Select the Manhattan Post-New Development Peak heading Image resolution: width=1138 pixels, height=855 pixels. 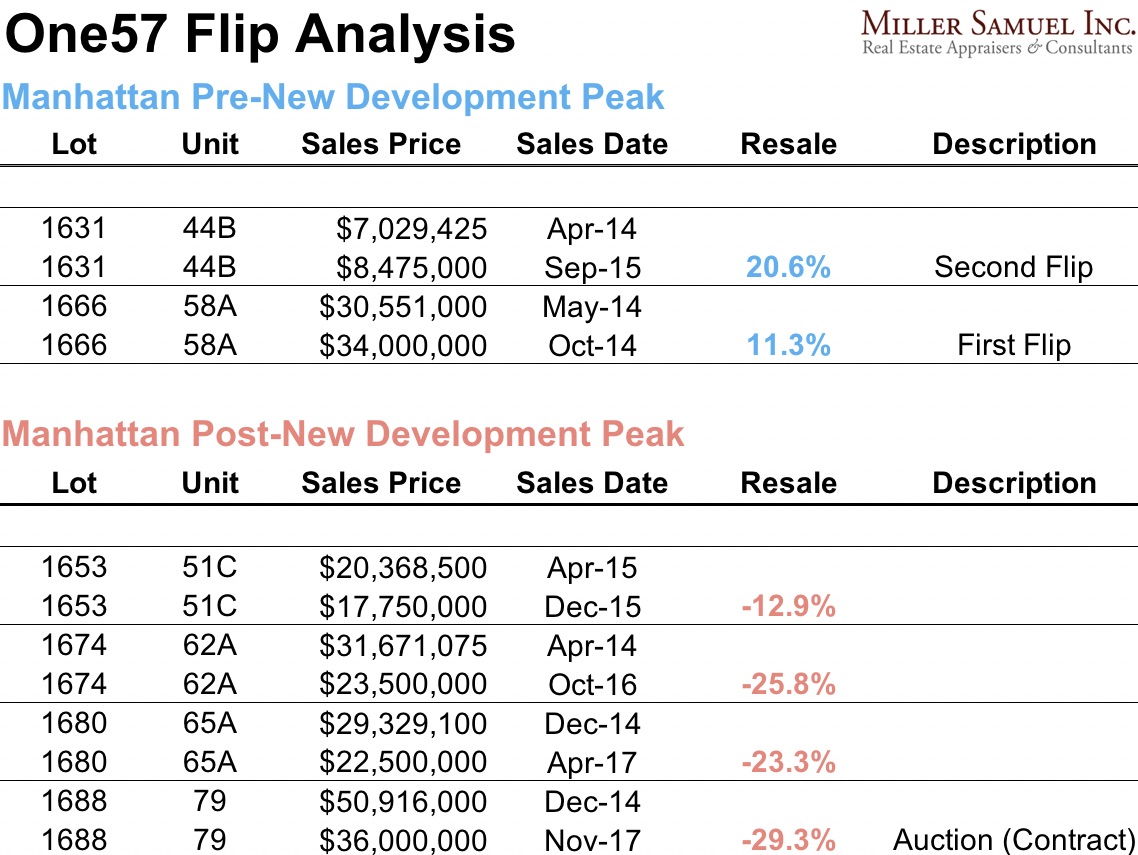[x=343, y=434]
